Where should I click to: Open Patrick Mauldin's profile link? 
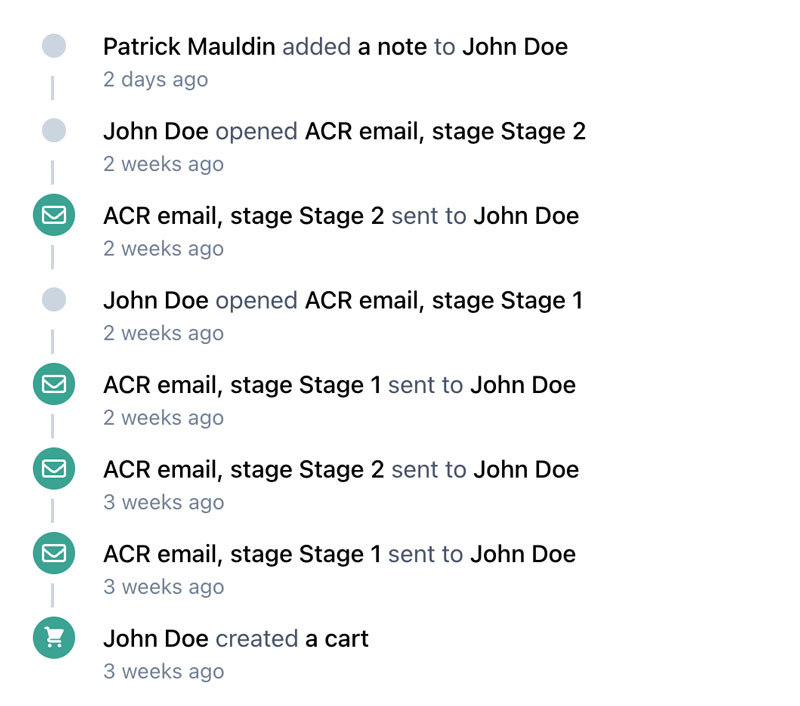pos(189,46)
